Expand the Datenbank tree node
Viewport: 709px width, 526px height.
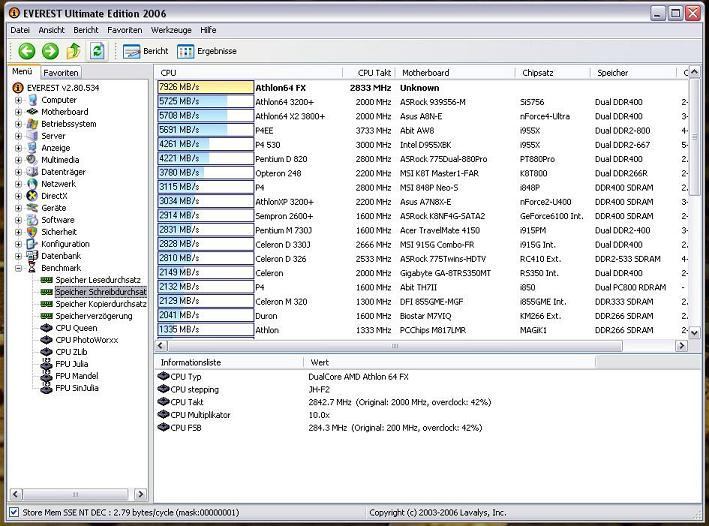click(19, 256)
